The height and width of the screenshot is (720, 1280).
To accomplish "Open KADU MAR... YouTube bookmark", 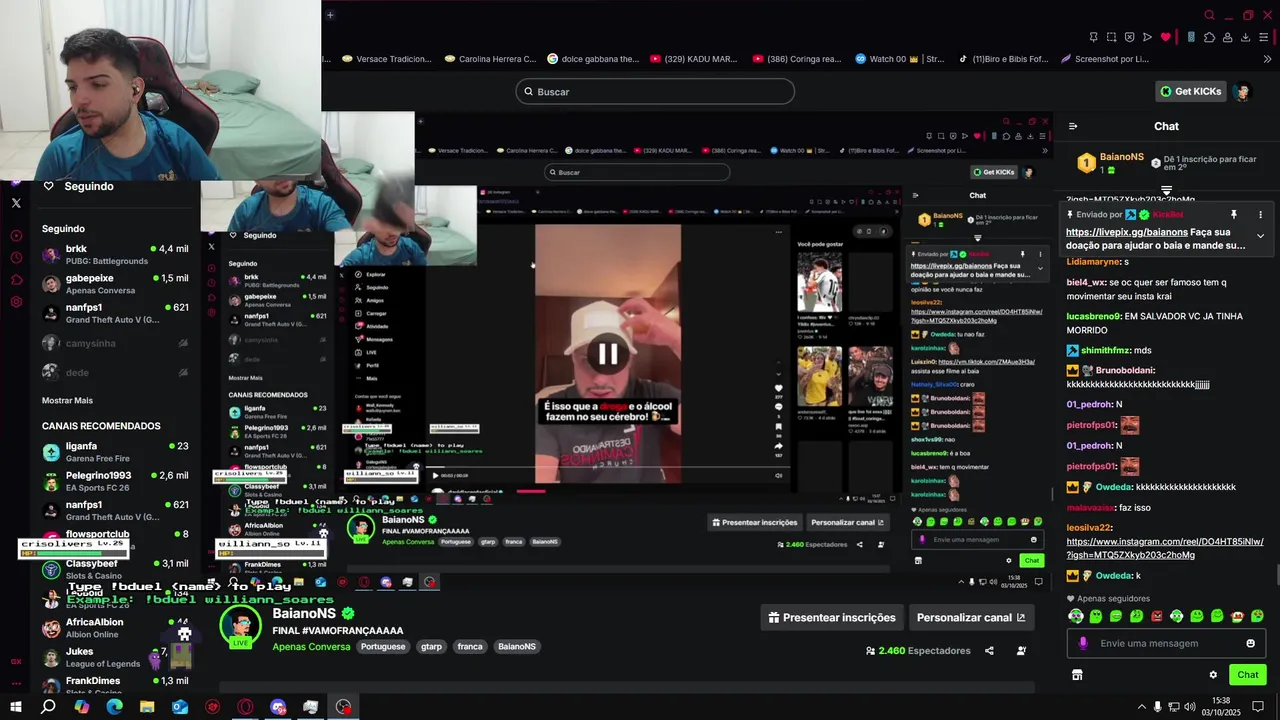I will (693, 59).
